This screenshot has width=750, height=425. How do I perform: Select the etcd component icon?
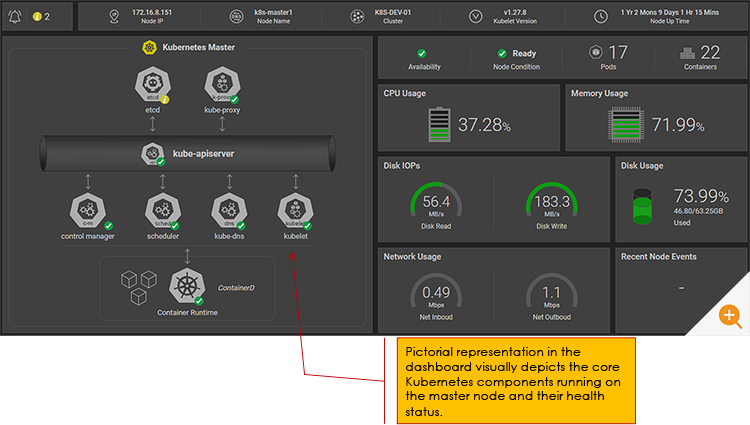tap(153, 84)
